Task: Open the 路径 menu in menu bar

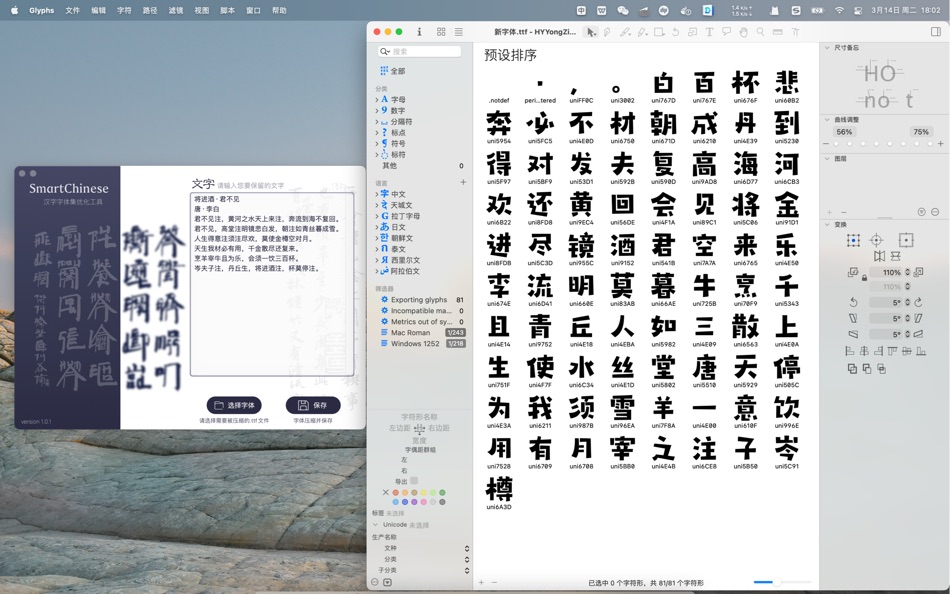Action: click(x=150, y=10)
